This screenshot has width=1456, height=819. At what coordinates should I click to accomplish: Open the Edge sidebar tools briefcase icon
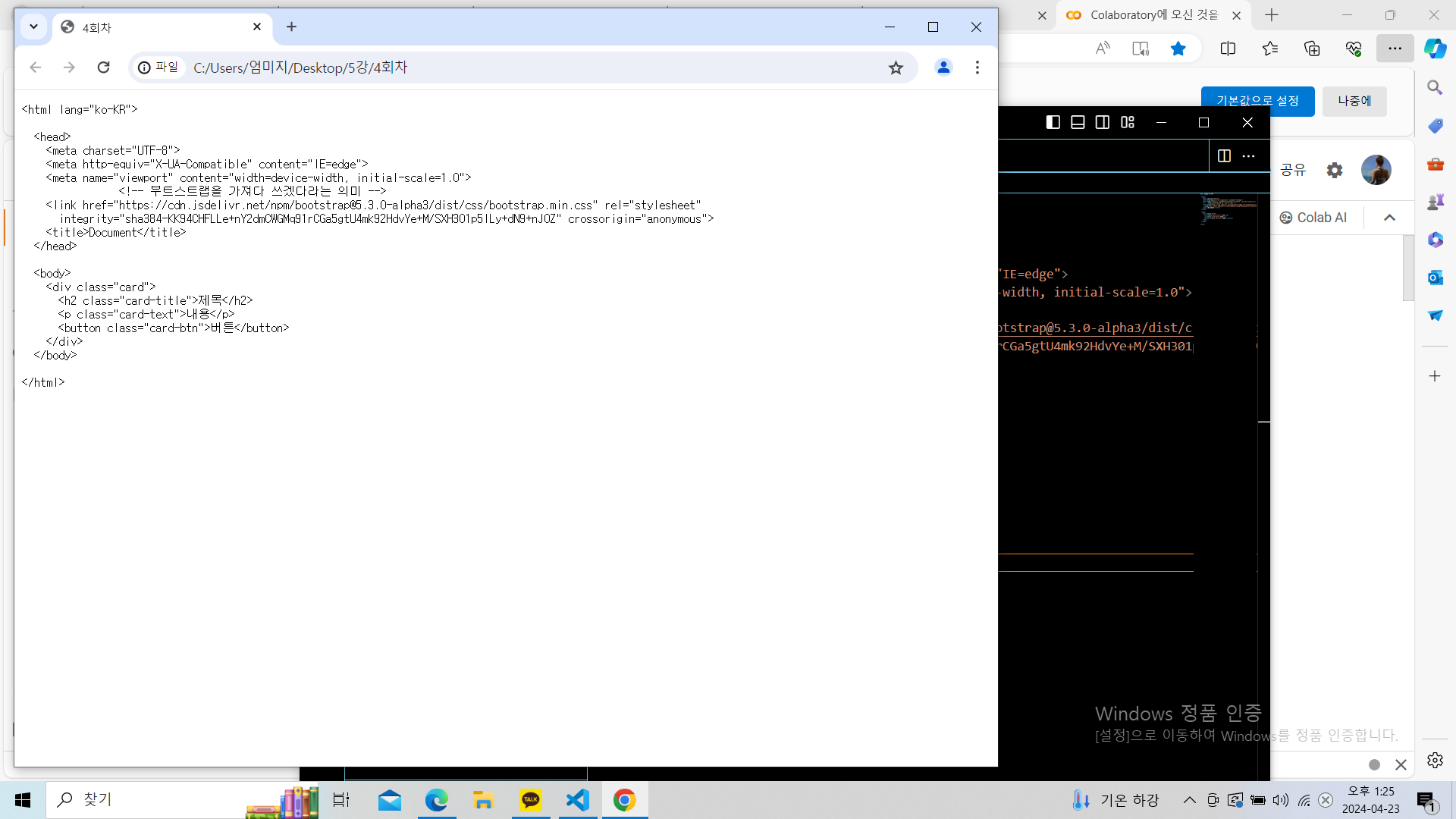point(1435,164)
